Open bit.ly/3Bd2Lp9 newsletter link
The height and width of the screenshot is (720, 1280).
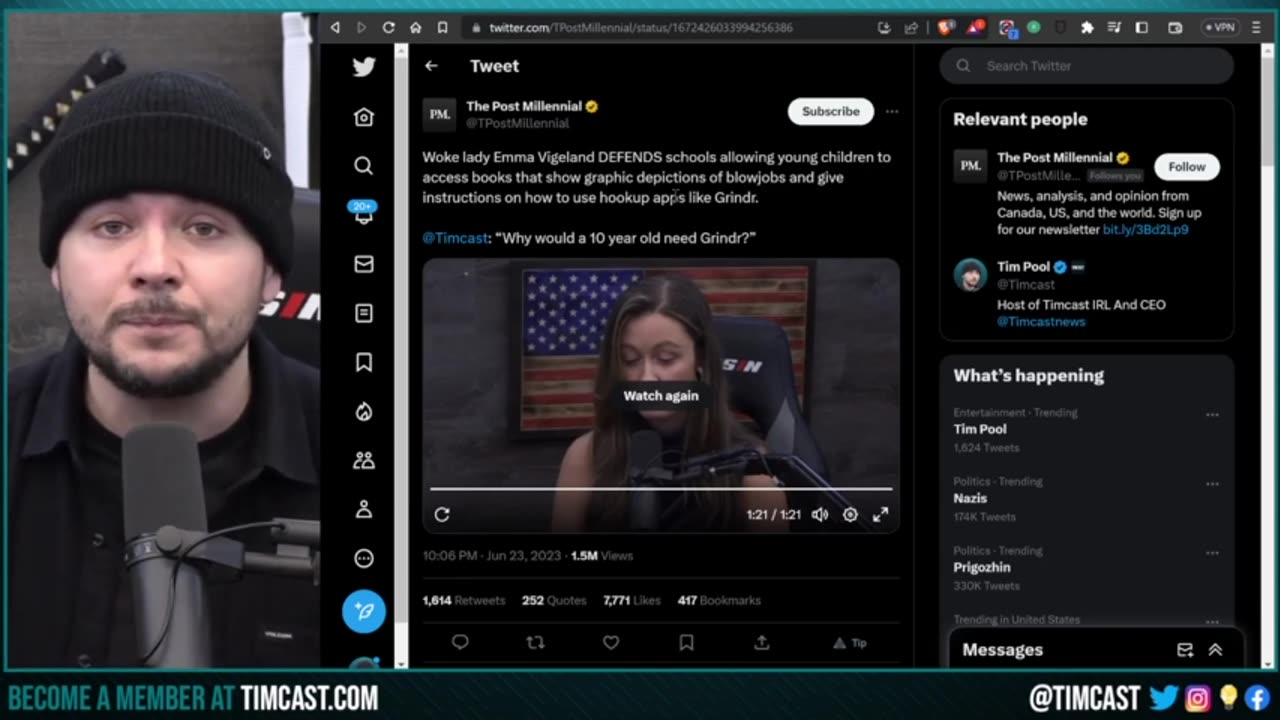click(1145, 229)
